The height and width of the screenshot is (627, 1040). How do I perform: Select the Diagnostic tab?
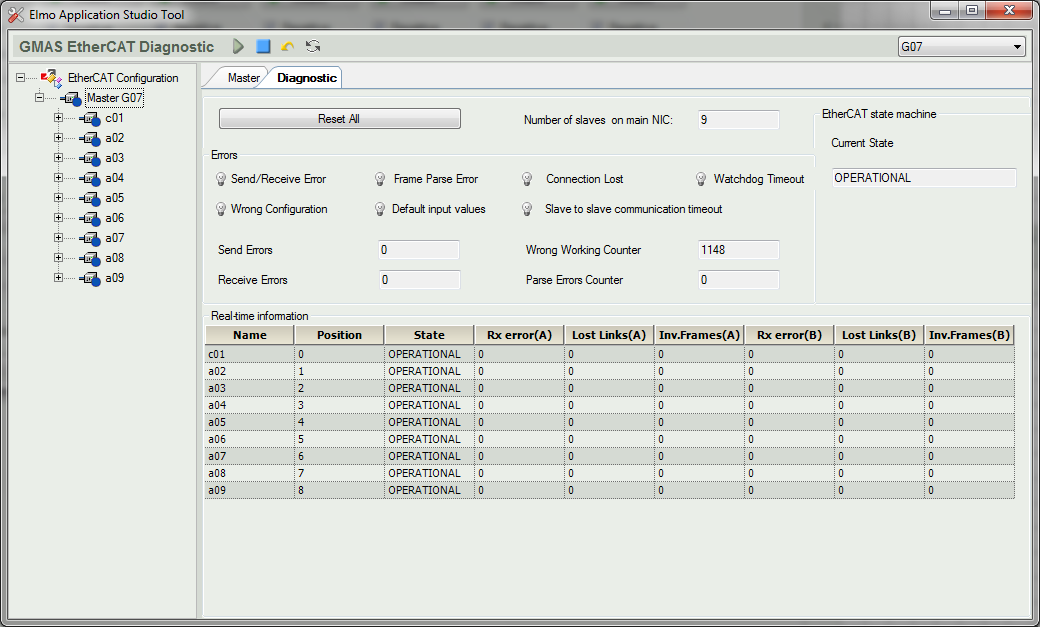[306, 78]
